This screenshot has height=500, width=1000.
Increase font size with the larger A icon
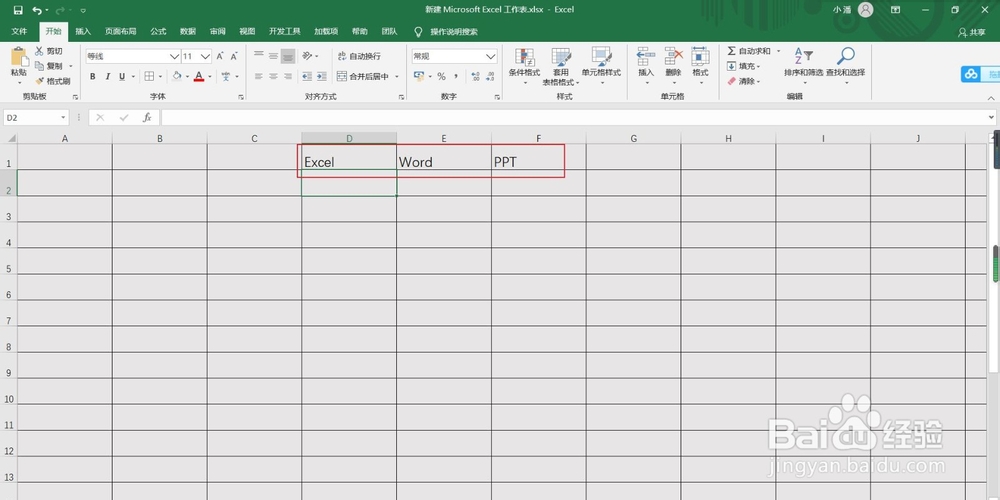pyautogui.click(x=220, y=56)
